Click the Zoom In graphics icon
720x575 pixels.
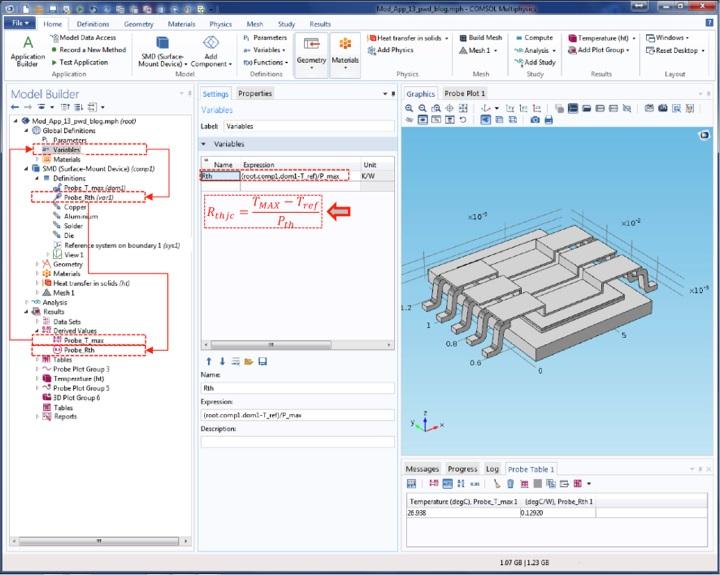click(x=409, y=108)
